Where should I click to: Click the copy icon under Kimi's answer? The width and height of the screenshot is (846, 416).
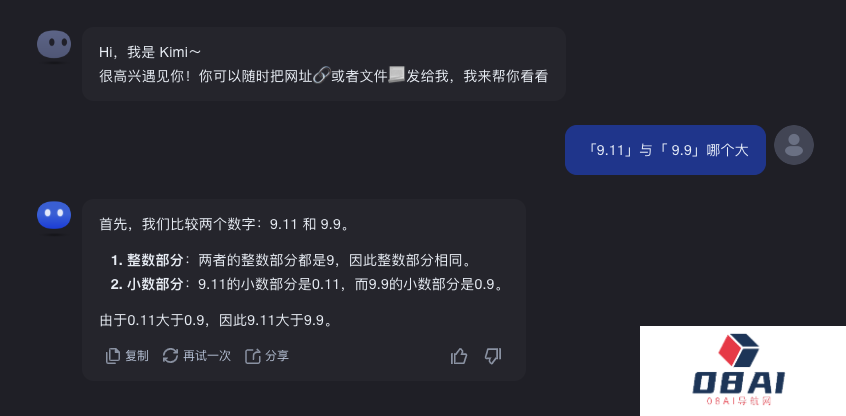click(x=113, y=355)
